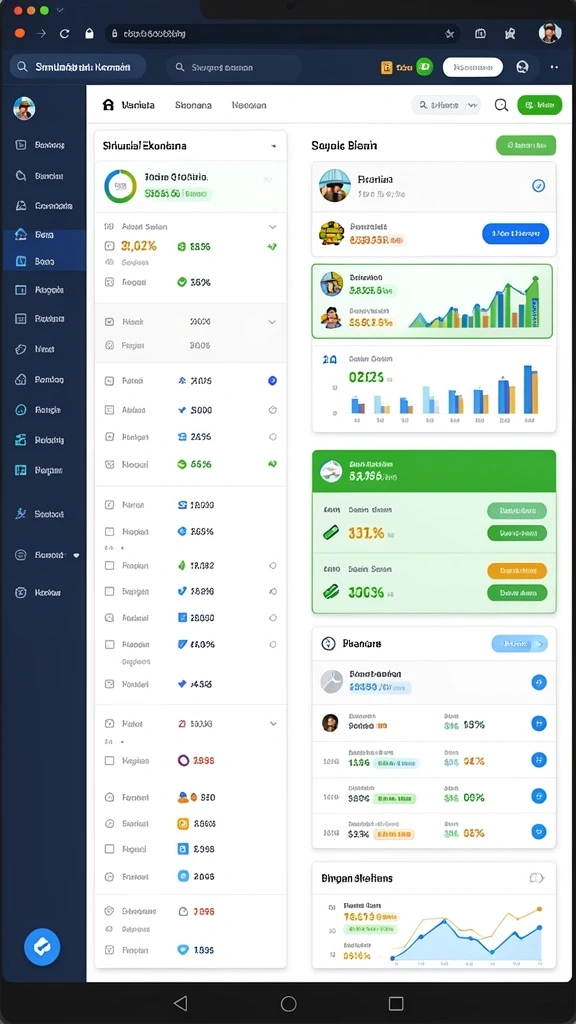Collapse the first list section chevron under donut chart
This screenshot has width=576, height=1024.
click(272, 227)
